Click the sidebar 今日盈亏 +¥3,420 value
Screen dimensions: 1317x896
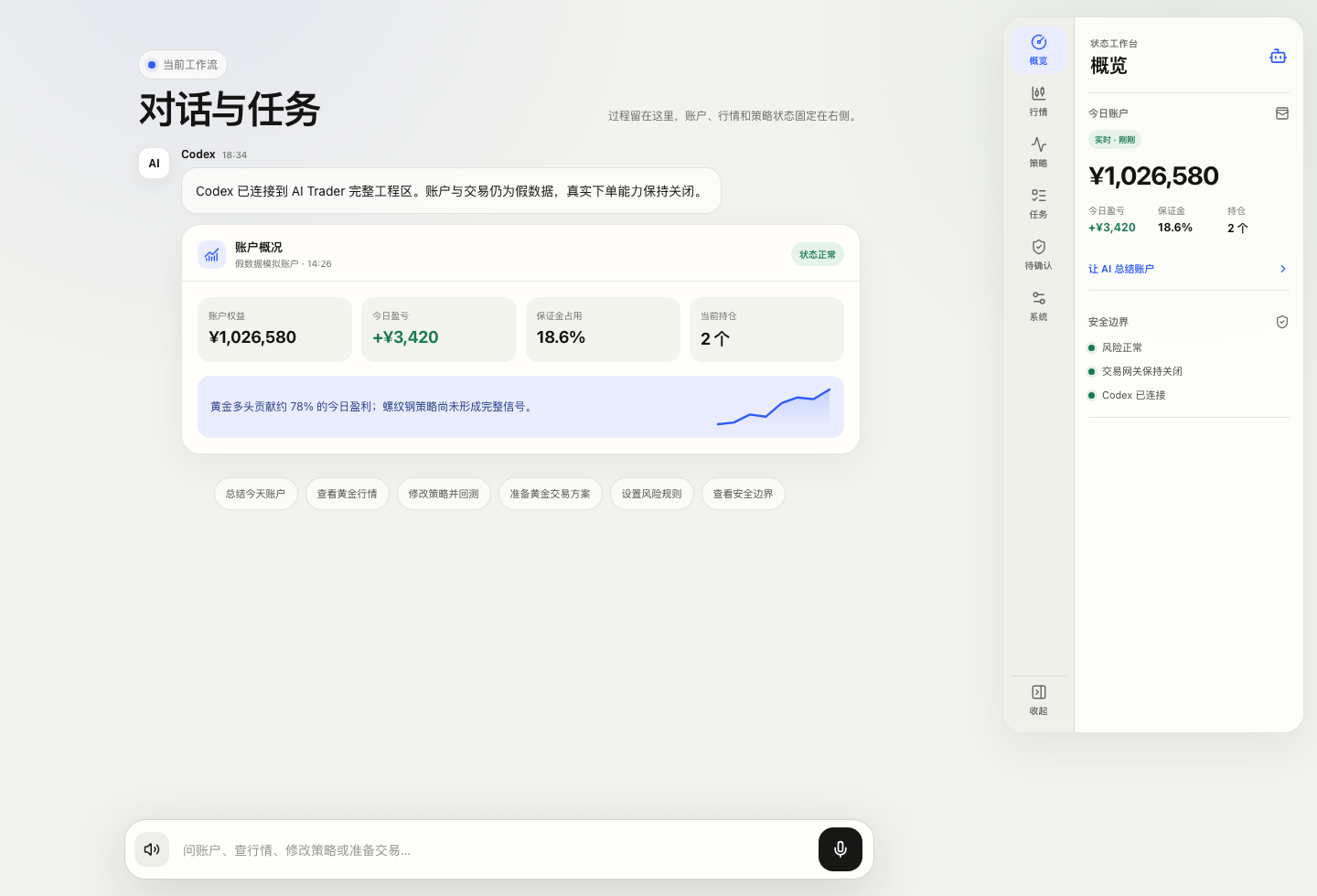1112,228
